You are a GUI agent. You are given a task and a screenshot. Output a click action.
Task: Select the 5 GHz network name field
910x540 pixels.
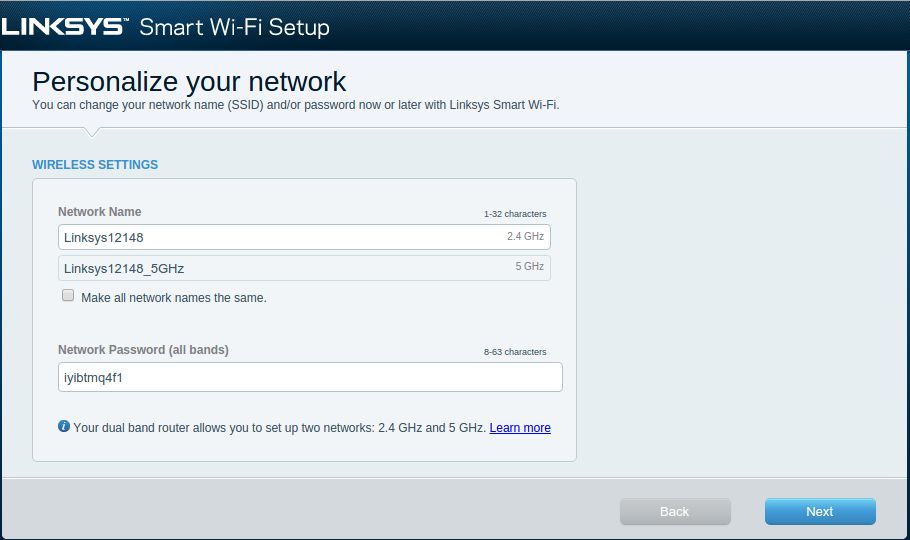click(304, 268)
